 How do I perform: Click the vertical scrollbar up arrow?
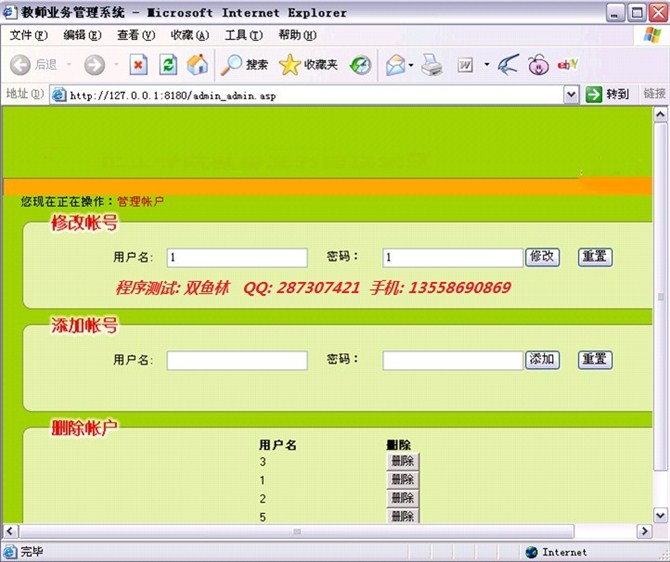pos(660,115)
